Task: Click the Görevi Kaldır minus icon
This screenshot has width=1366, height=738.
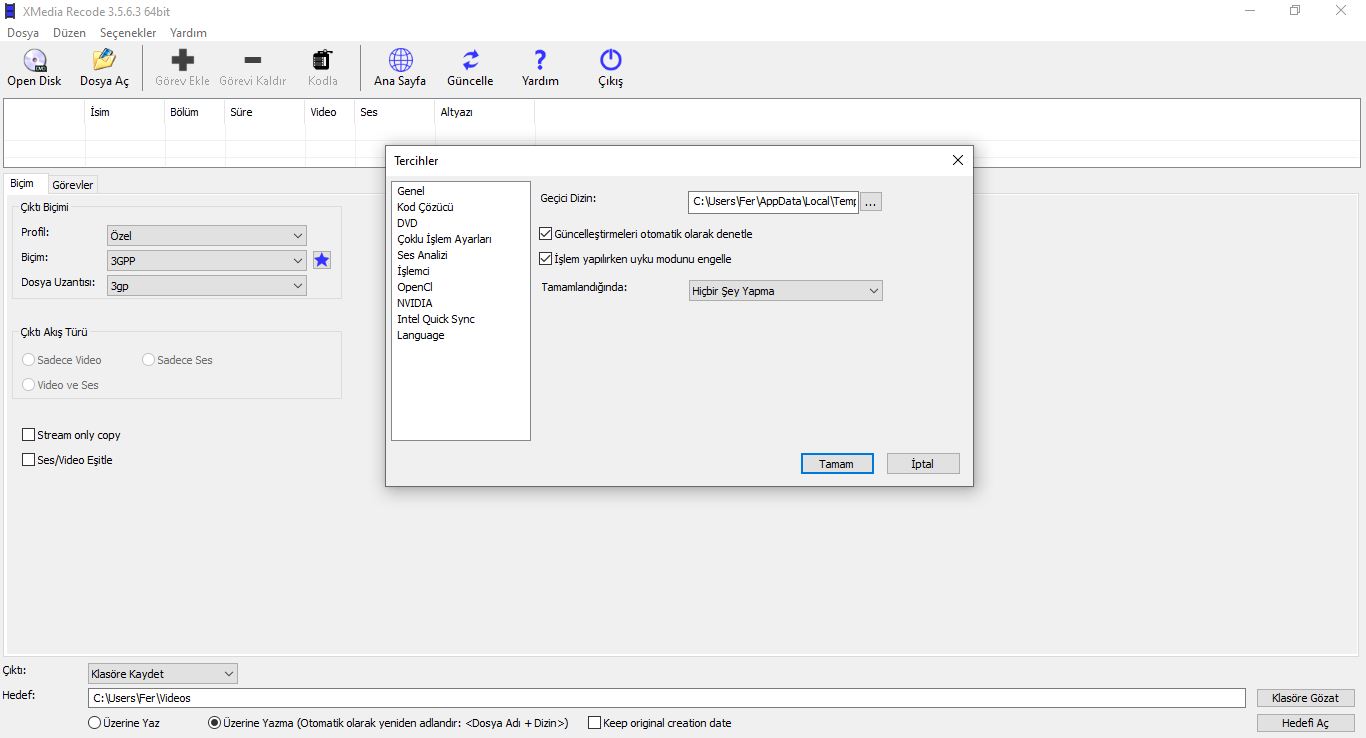Action: point(253,60)
